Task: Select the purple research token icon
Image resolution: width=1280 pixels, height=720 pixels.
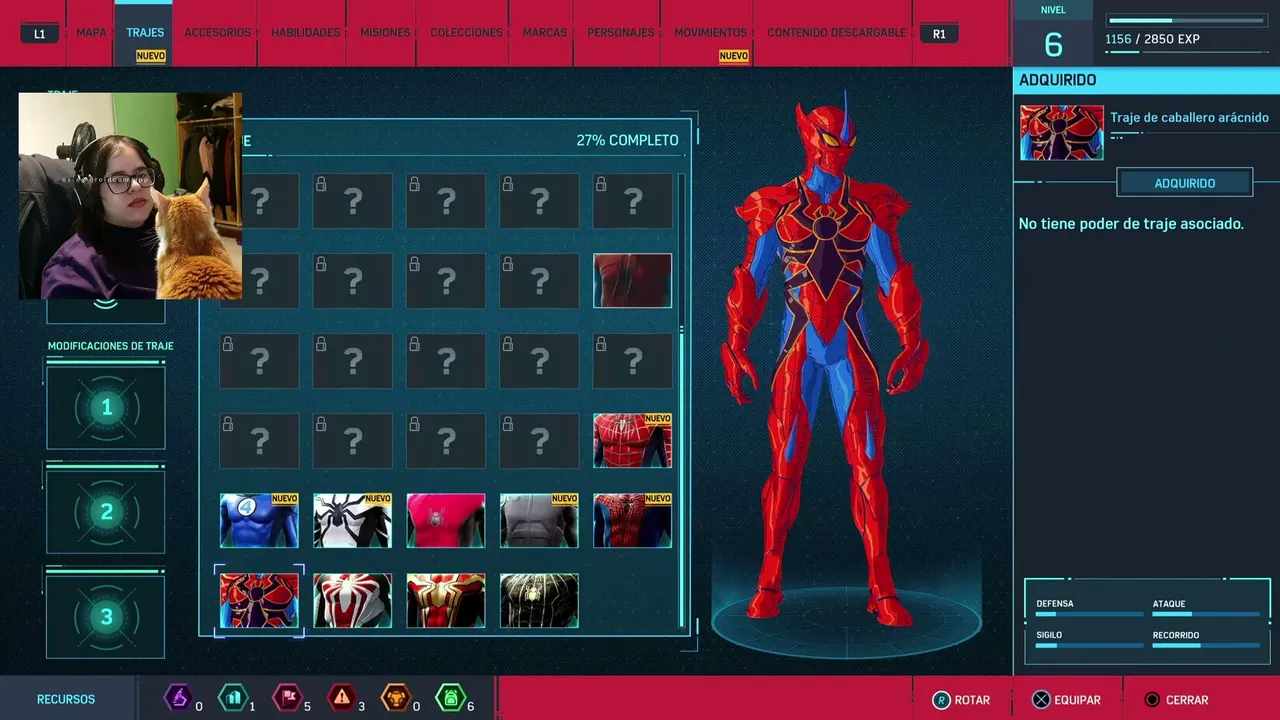Action: (178, 697)
